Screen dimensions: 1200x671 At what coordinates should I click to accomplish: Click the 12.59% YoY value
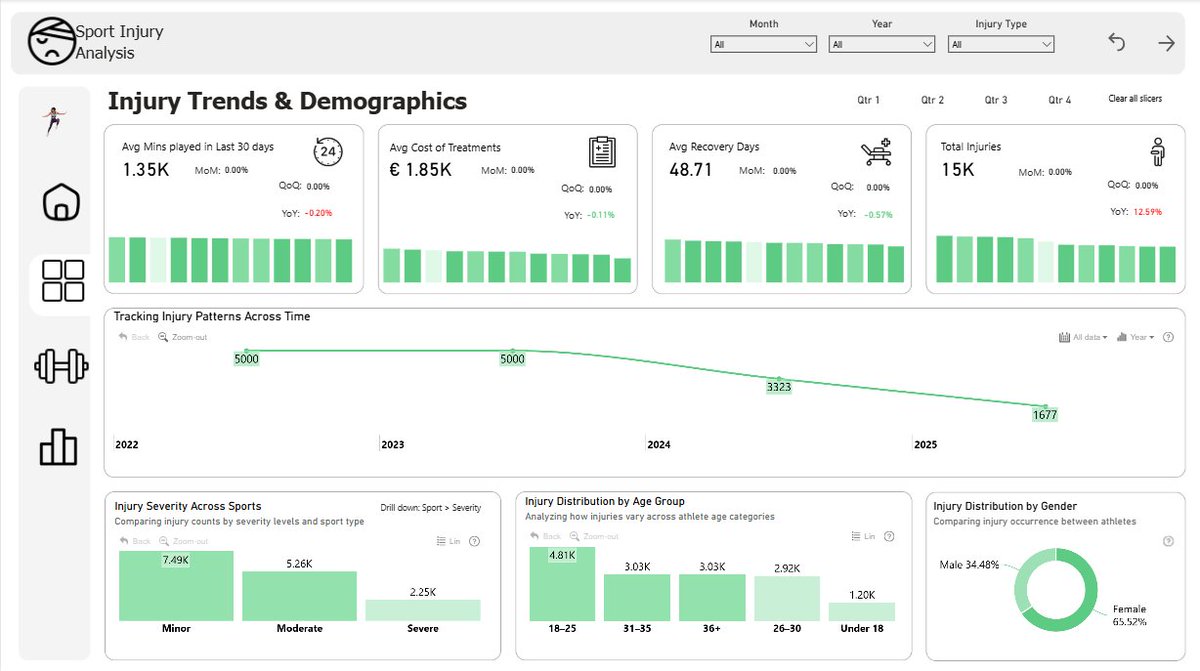click(x=1150, y=212)
